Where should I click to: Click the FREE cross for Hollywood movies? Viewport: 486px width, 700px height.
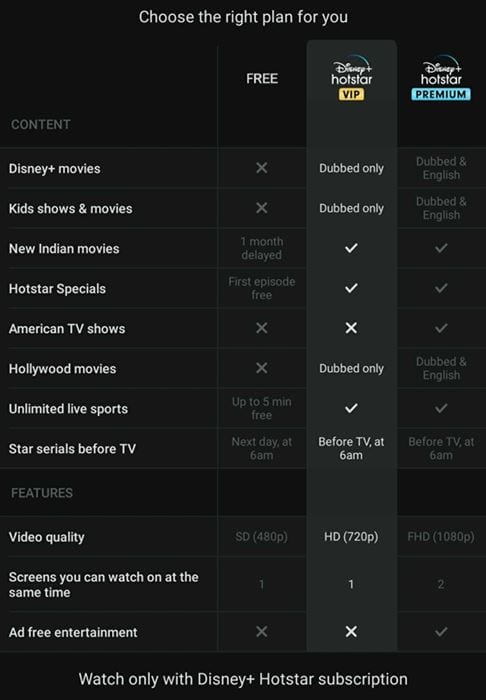262,368
